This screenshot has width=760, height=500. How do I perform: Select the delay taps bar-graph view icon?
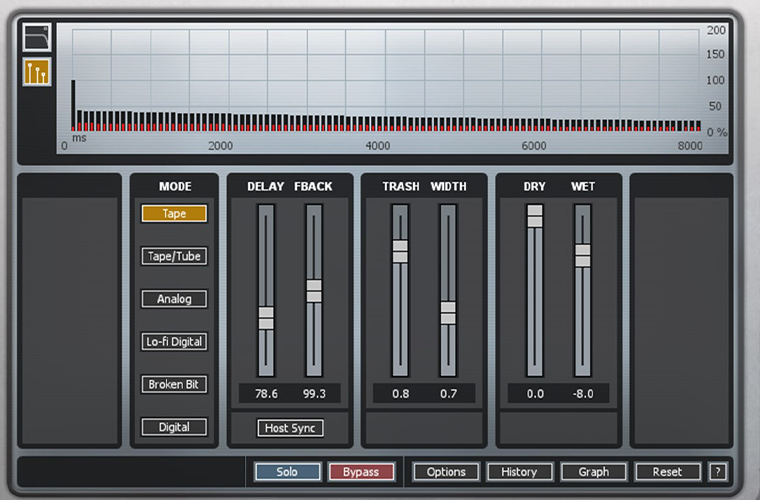tap(37, 72)
